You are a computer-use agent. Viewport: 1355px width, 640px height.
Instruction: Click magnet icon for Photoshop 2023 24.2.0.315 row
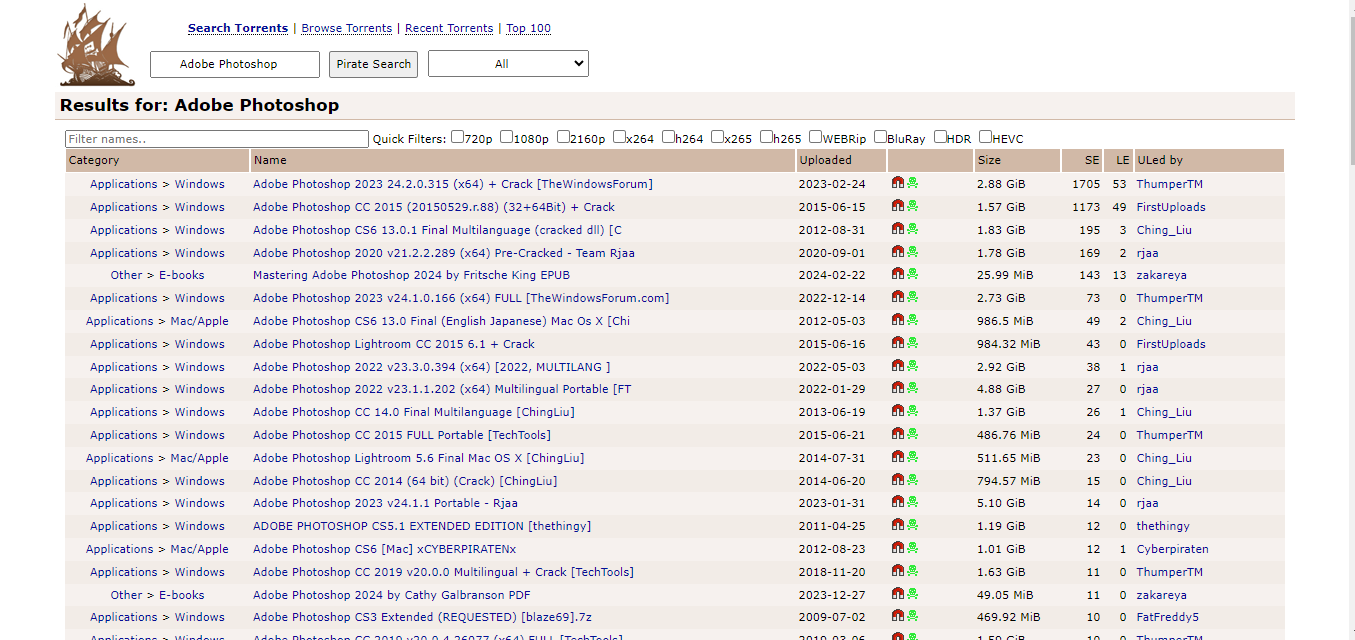pyautogui.click(x=898, y=183)
